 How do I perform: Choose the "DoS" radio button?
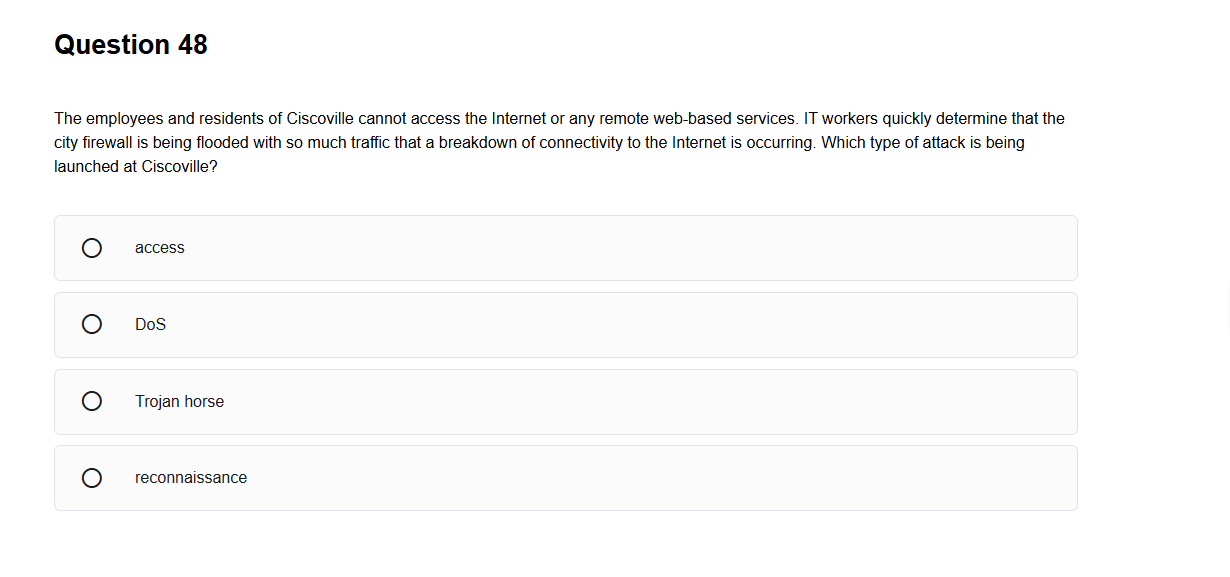91,324
